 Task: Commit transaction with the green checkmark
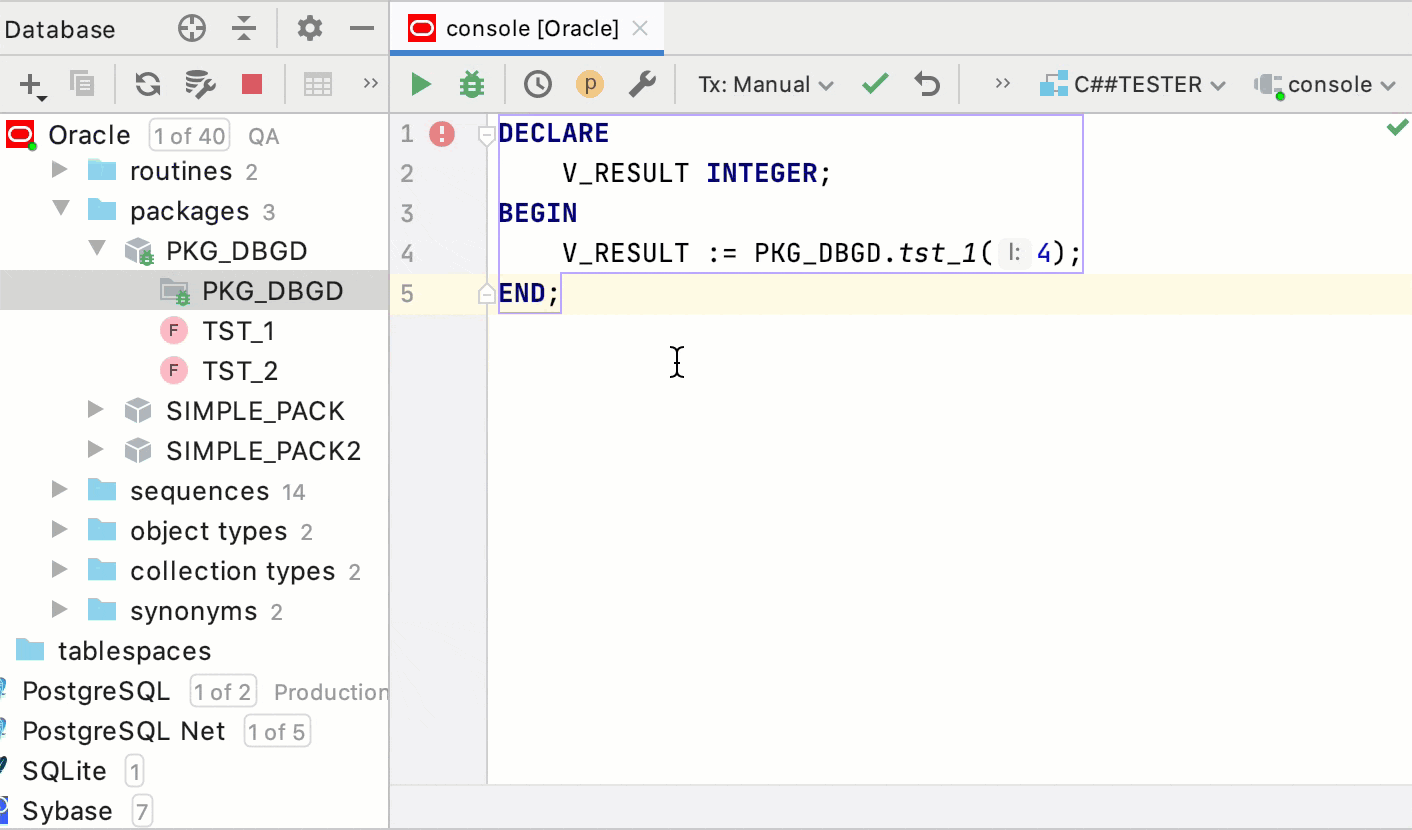click(x=875, y=85)
